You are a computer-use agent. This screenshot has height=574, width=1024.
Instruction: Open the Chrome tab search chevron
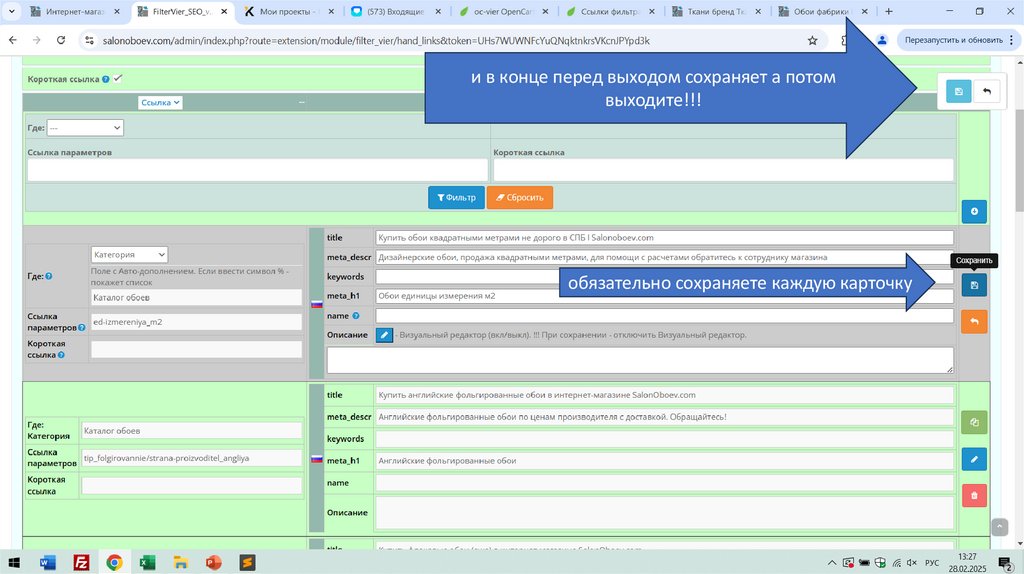coord(11,11)
